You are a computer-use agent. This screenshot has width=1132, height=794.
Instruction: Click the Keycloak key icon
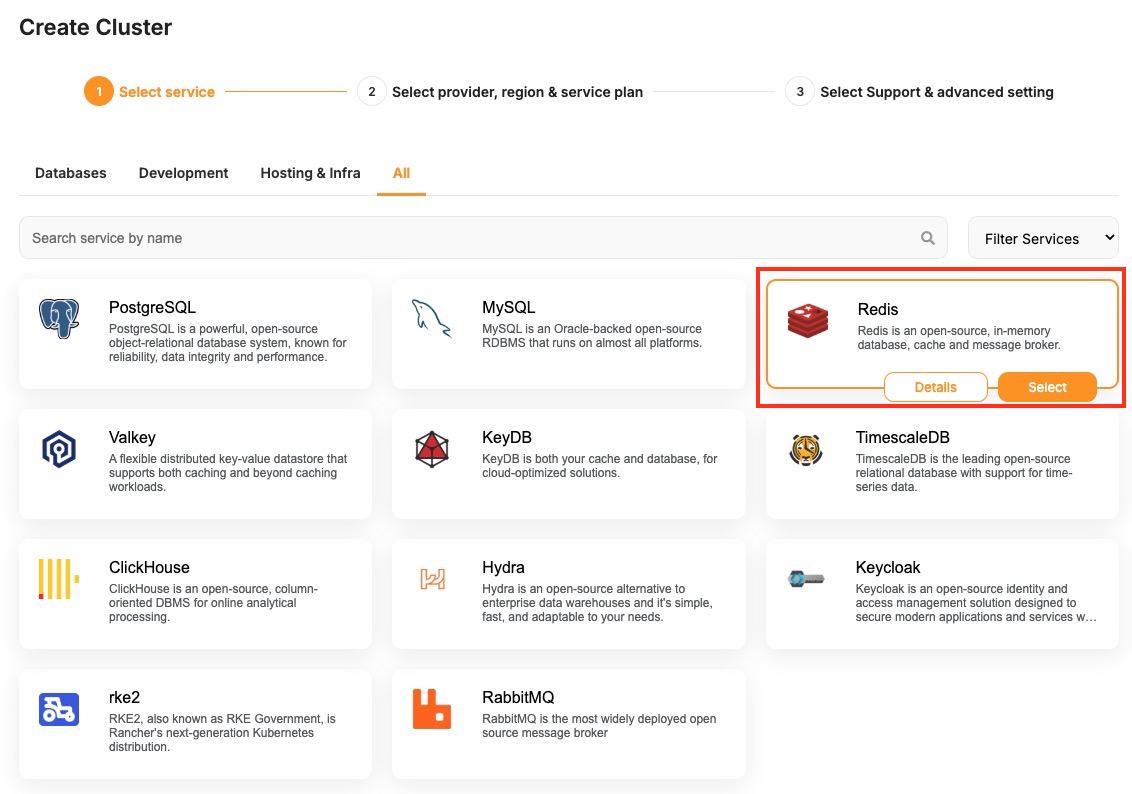point(805,578)
